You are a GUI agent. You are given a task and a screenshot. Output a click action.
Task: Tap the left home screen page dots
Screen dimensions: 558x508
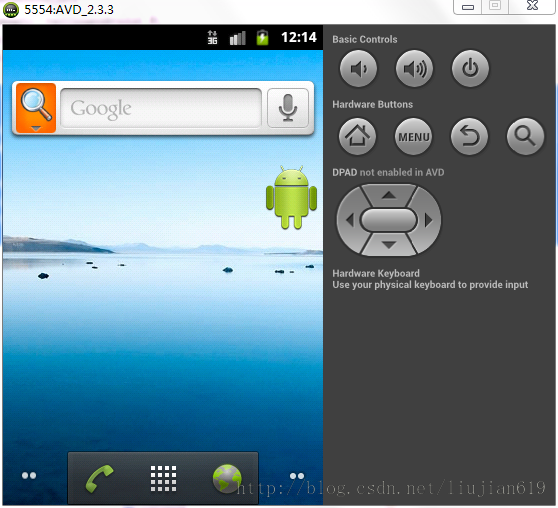(x=29, y=476)
